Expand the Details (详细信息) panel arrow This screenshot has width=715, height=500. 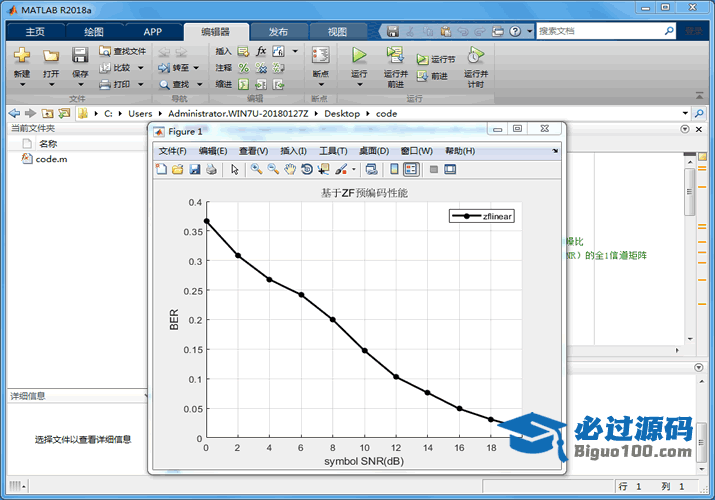coord(146,396)
